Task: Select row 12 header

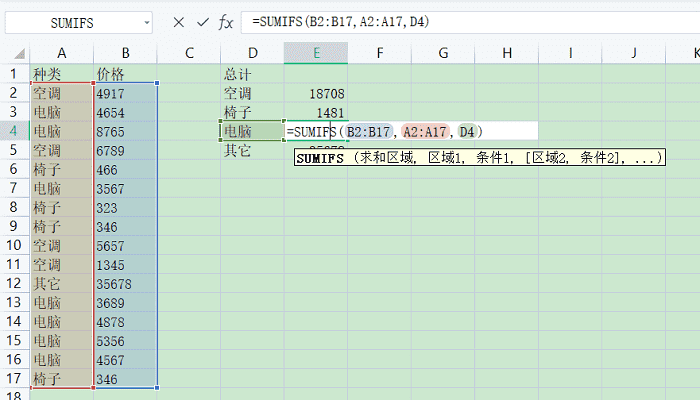Action: (15, 284)
